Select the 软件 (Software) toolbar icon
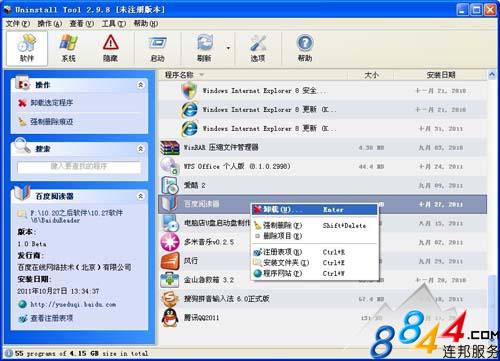The width and height of the screenshot is (500, 361). 27,48
